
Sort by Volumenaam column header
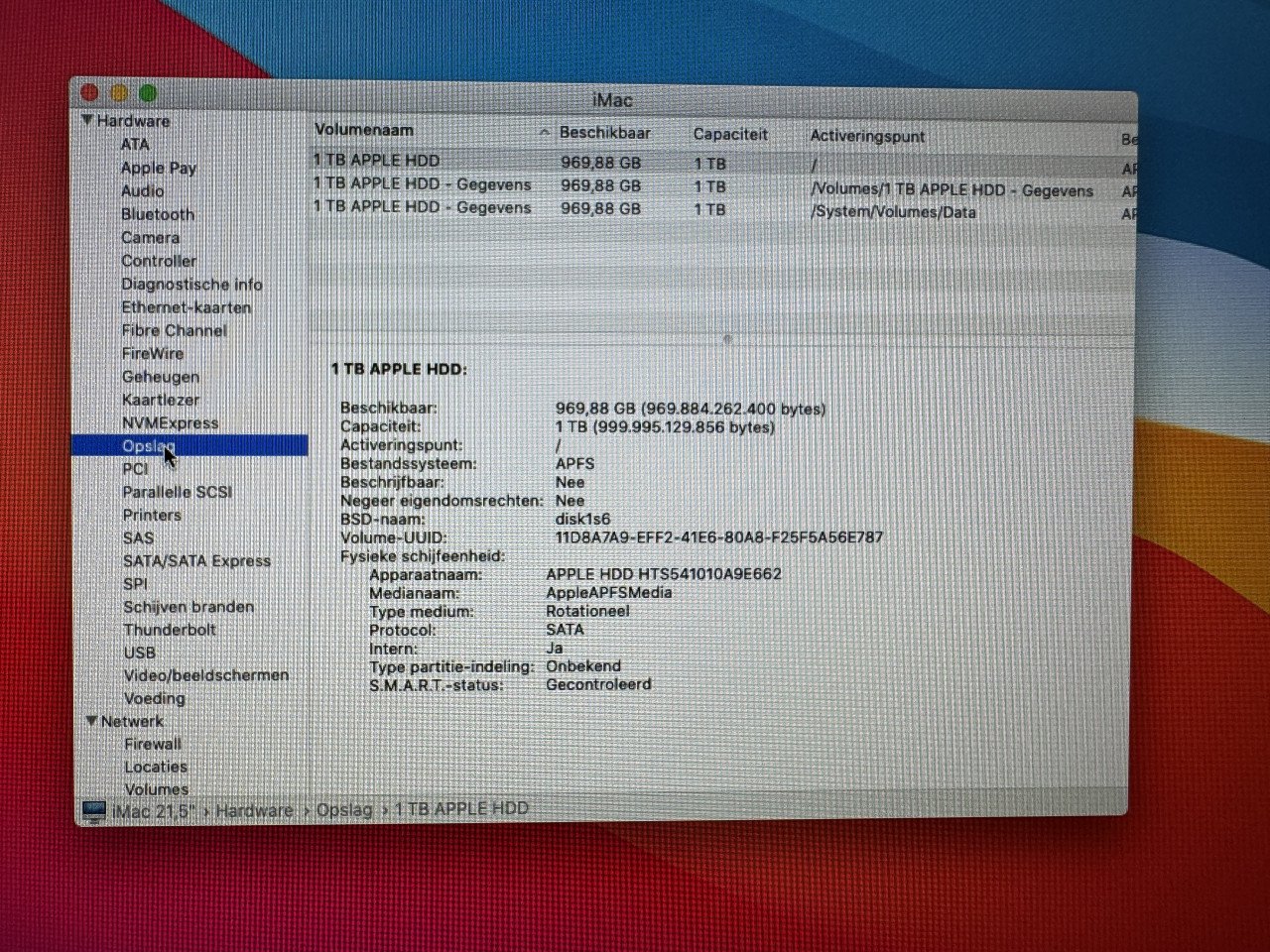pyautogui.click(x=364, y=130)
